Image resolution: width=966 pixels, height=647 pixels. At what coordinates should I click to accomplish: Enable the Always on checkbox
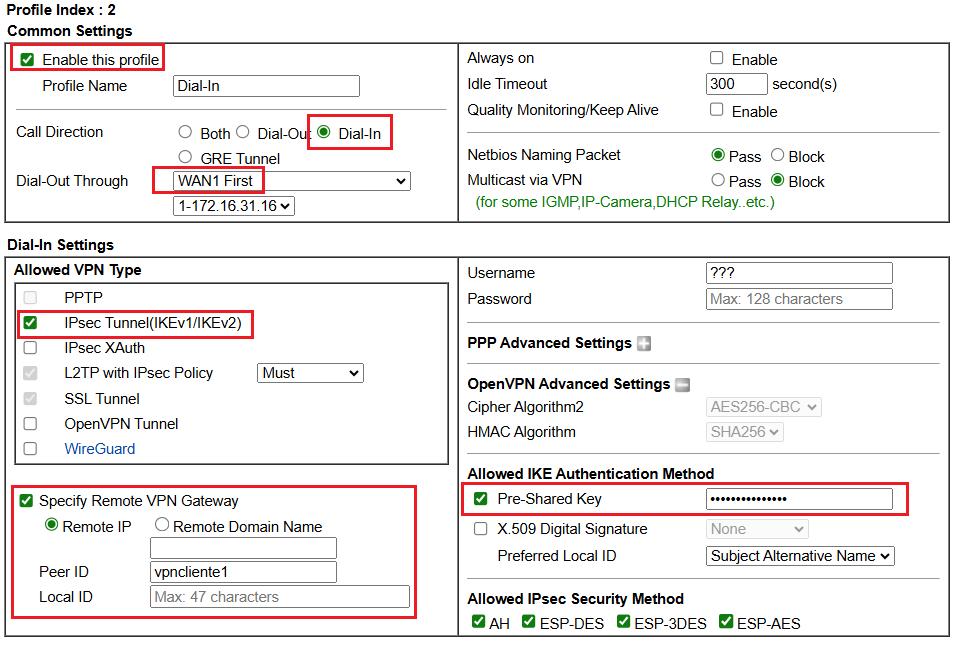[716, 59]
